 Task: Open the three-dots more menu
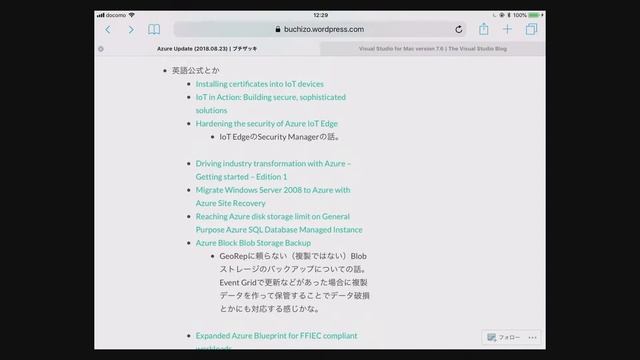pyautogui.click(x=532, y=338)
